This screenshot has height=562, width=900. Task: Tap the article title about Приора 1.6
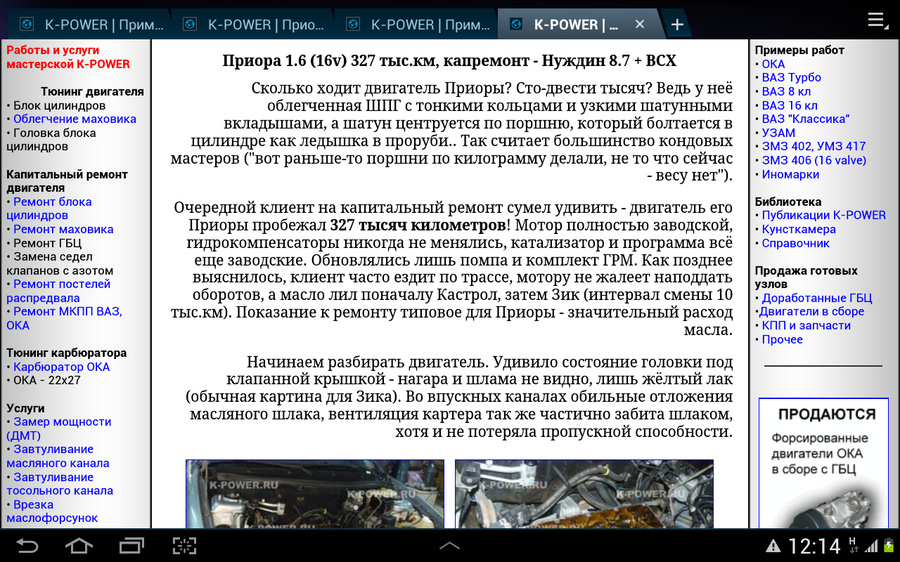[449, 60]
